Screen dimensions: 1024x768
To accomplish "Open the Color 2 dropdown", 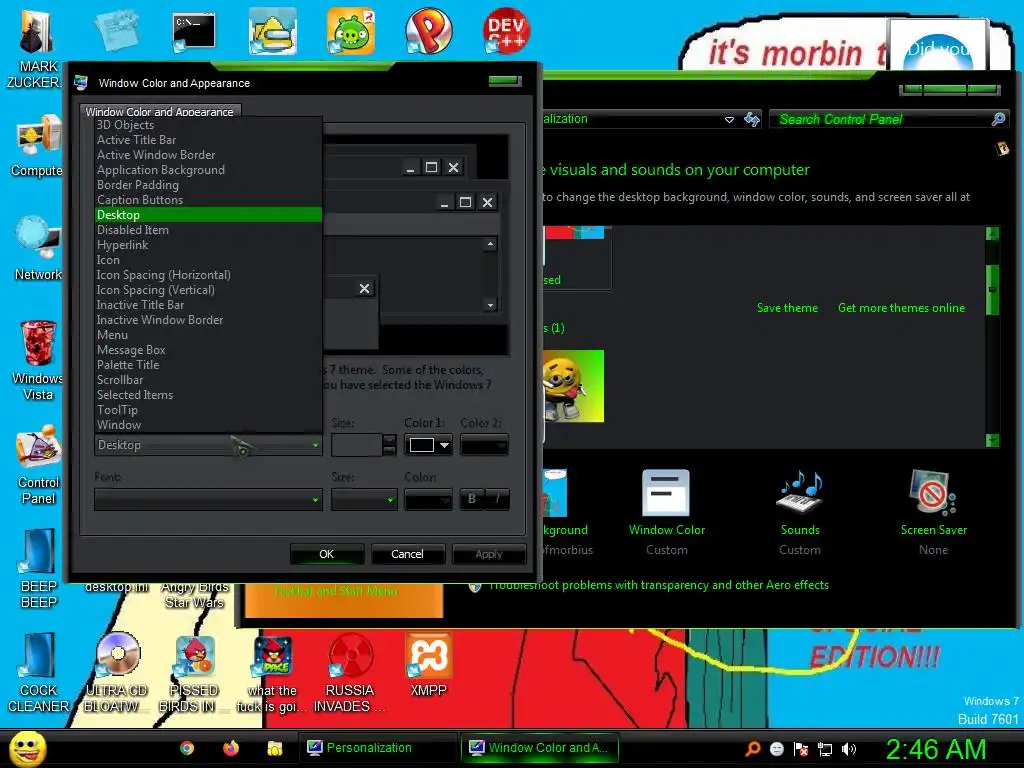I will click(485, 445).
